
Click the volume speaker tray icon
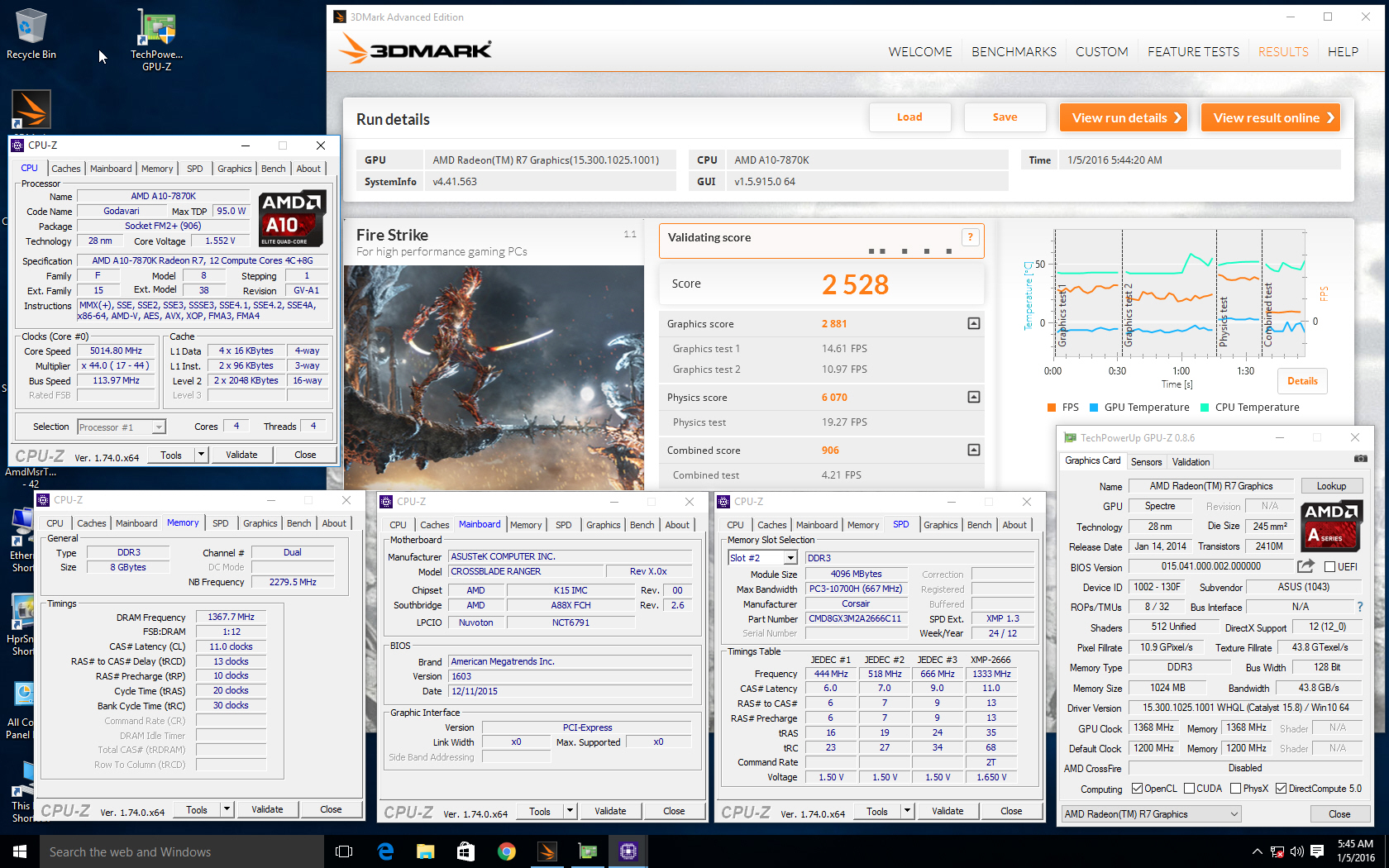tap(1296, 851)
